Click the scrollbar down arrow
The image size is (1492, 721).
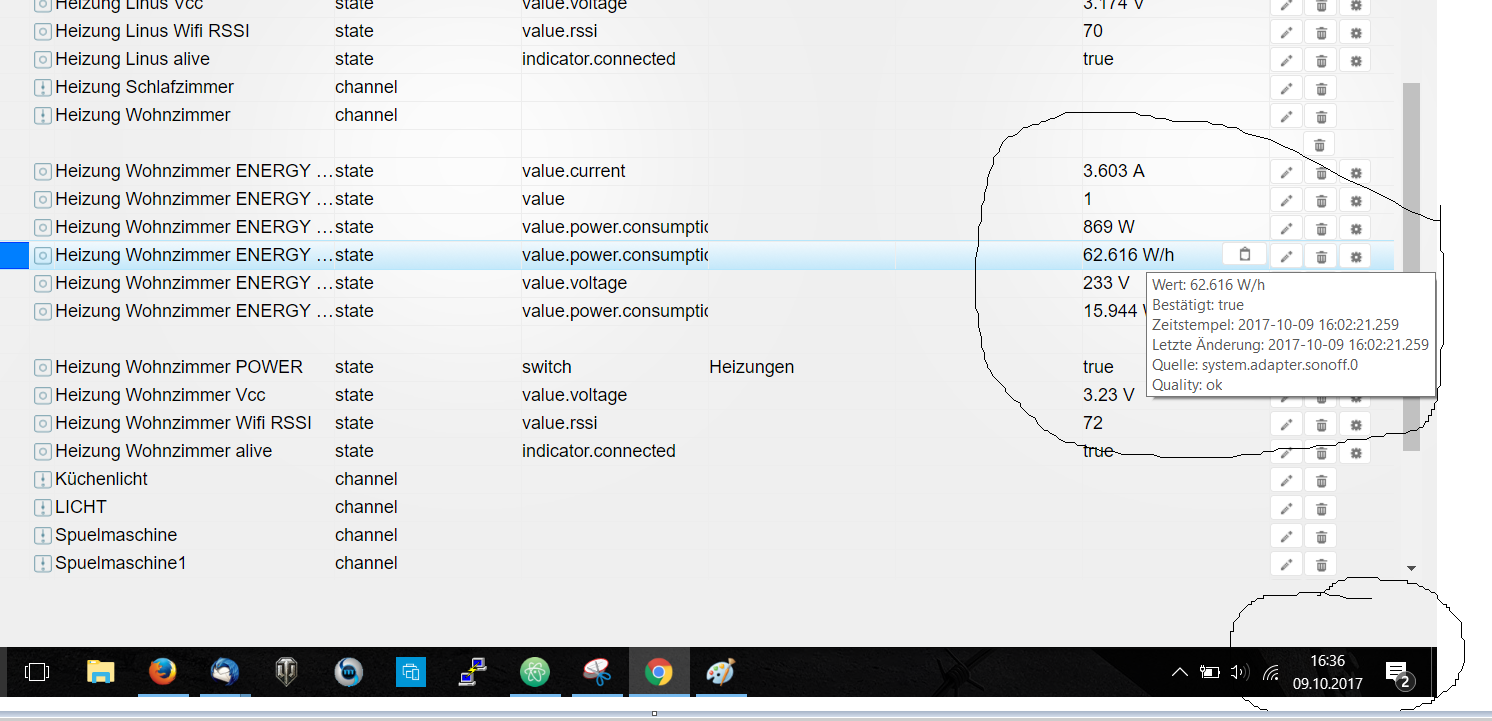click(x=1411, y=568)
